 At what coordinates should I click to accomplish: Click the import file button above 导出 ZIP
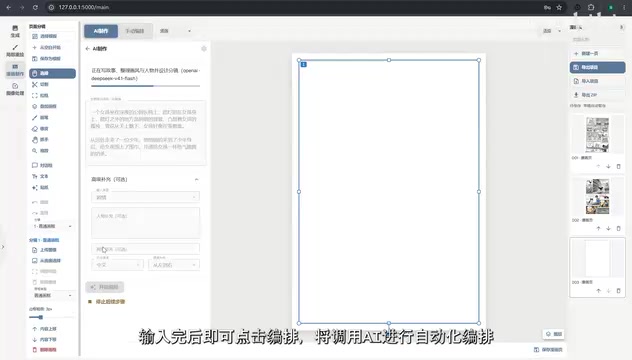click(597, 81)
